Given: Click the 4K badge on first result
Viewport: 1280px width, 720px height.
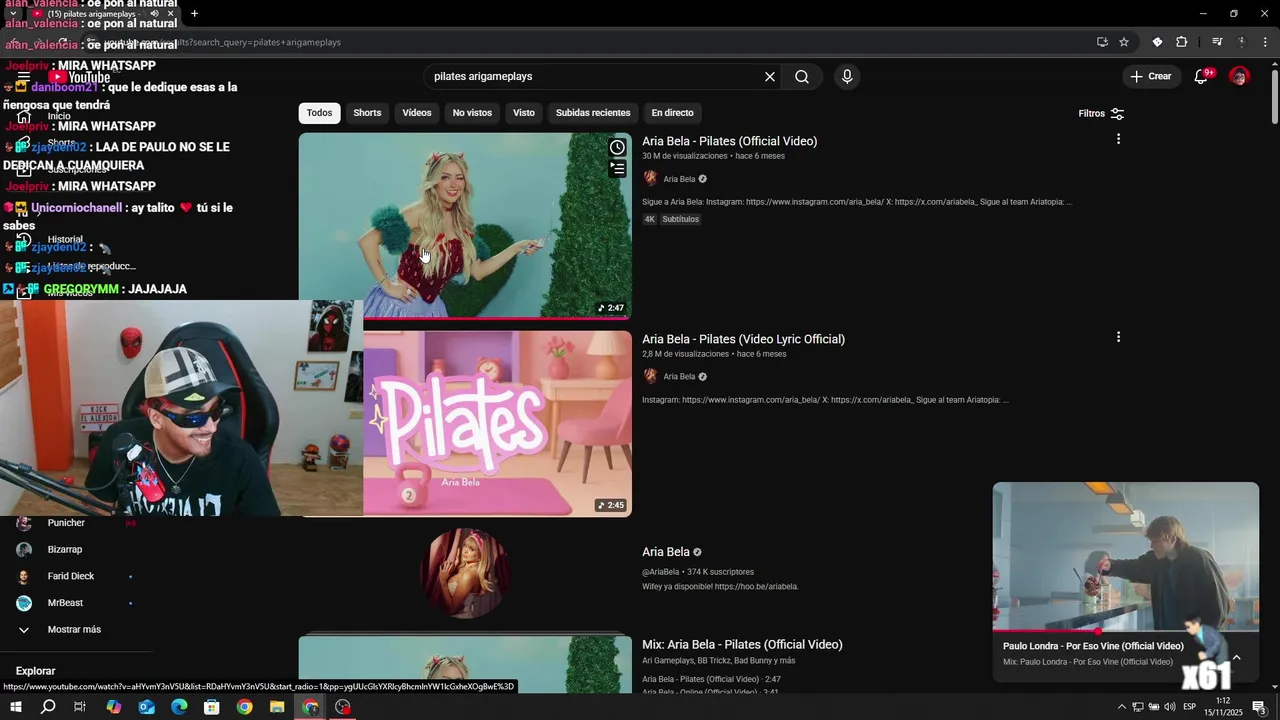Looking at the screenshot, I should pos(650,219).
